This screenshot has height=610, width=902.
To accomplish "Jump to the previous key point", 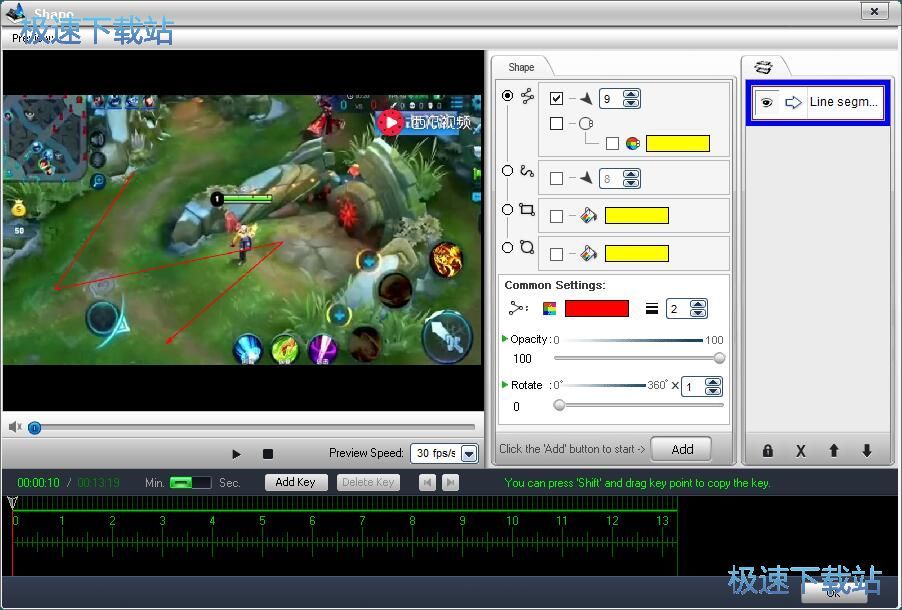I will point(427,482).
